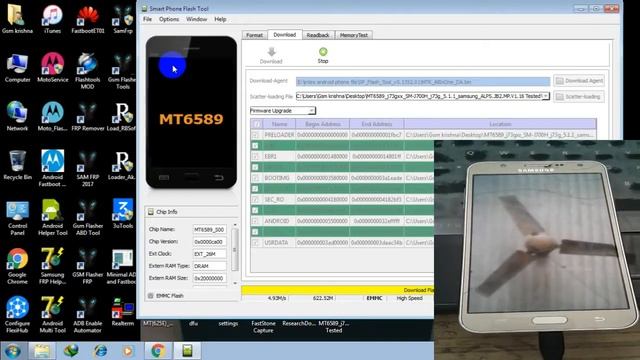Click the yellow Download Flash progress bar
Viewport: 640px width, 360px height.
pyautogui.click(x=338, y=290)
